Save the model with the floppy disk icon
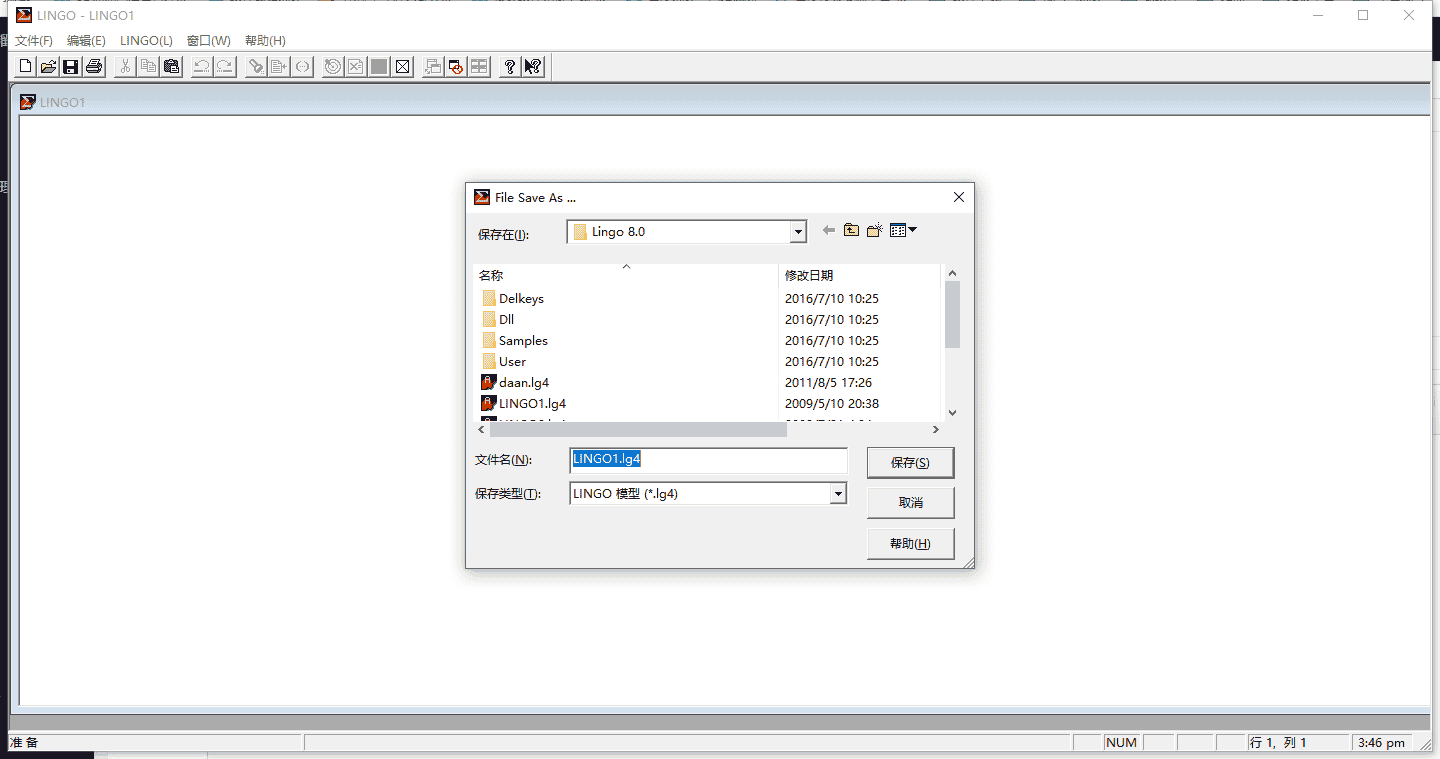The width and height of the screenshot is (1440, 759). [71, 67]
